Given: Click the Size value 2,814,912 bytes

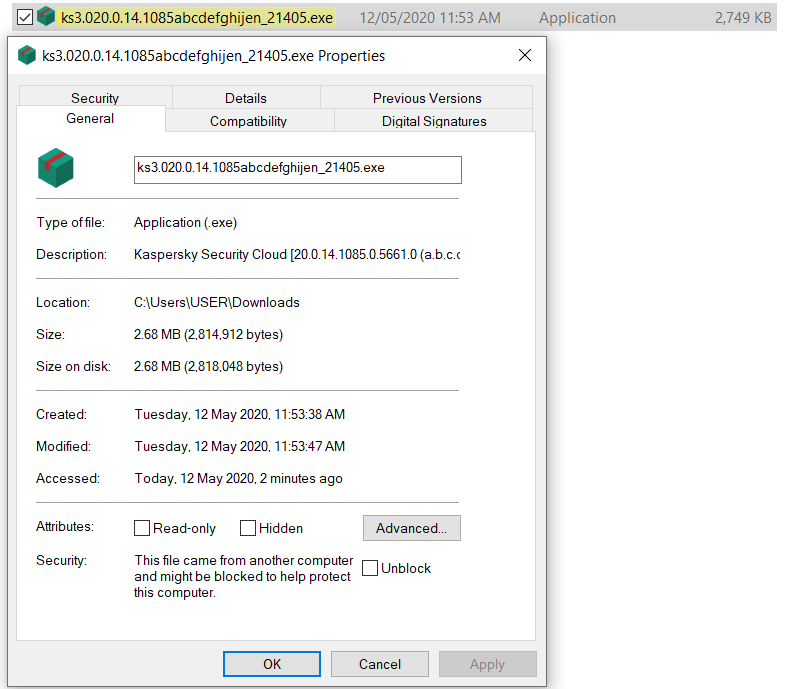Looking at the screenshot, I should point(208,334).
